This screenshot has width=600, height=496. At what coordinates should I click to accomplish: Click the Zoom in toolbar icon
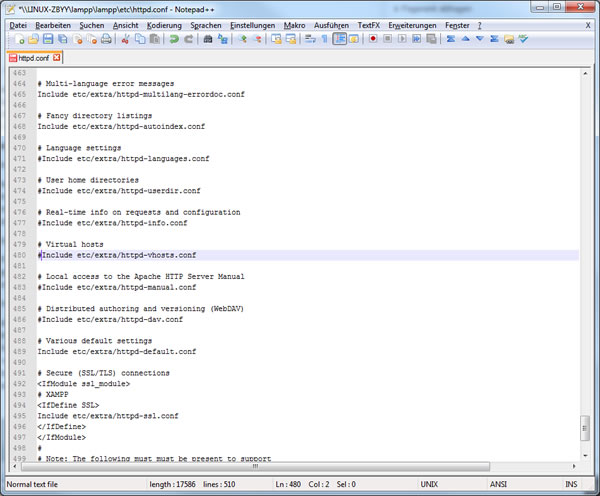pyautogui.click(x=242, y=40)
